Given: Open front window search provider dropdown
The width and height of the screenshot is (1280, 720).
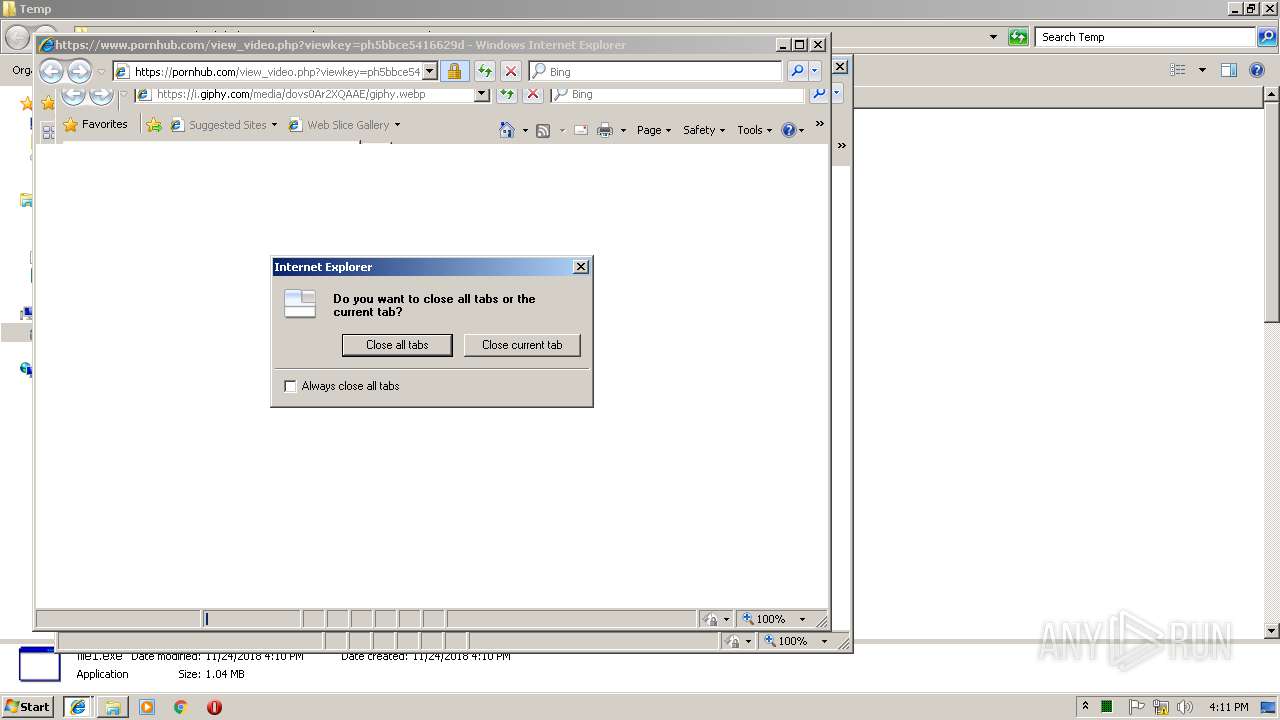Looking at the screenshot, I should [x=815, y=72].
